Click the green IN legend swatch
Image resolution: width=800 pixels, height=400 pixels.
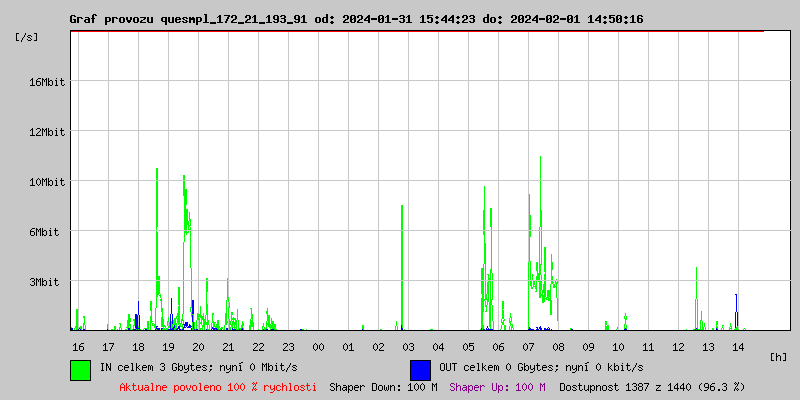(80, 369)
